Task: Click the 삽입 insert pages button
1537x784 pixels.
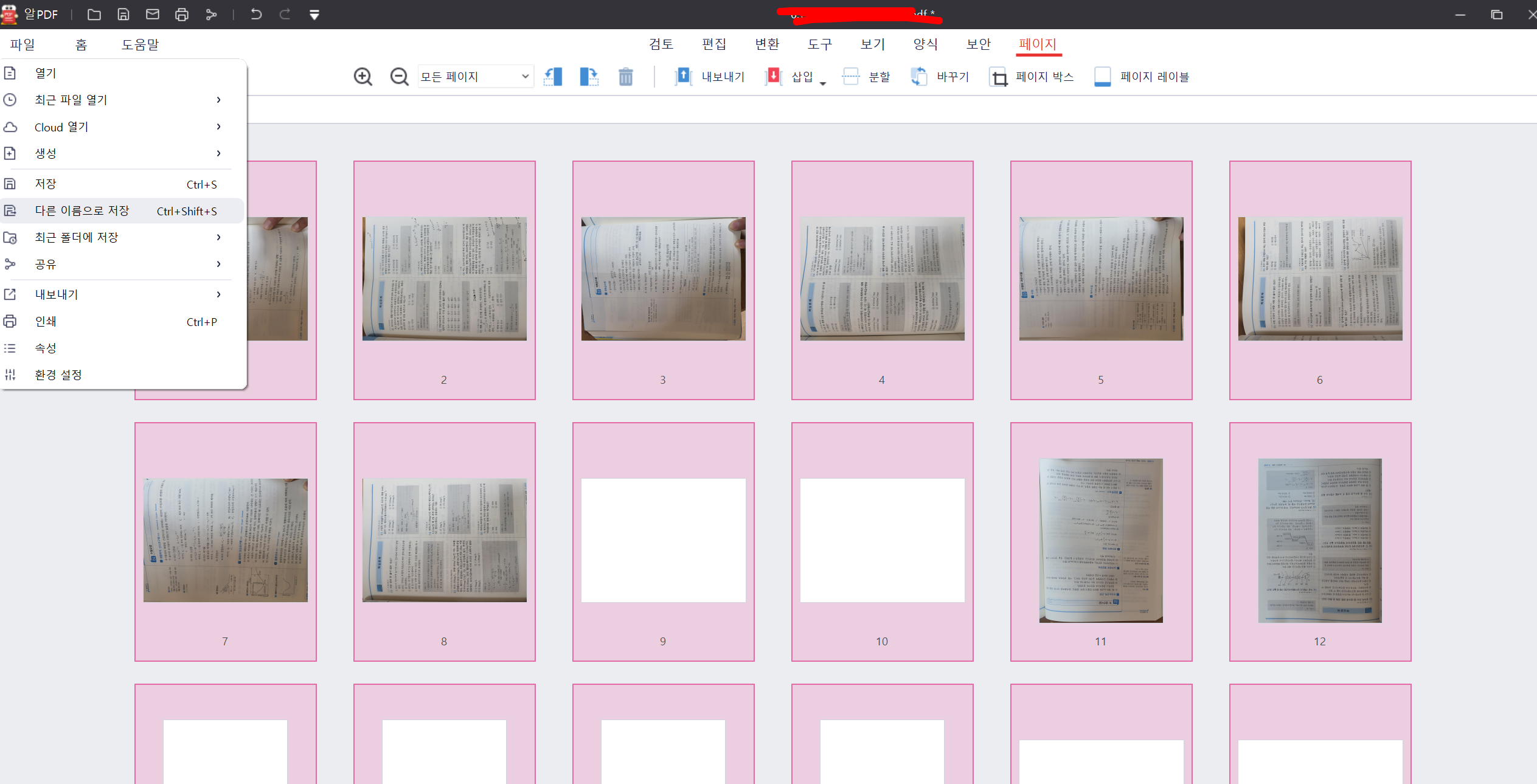Action: 789,77
